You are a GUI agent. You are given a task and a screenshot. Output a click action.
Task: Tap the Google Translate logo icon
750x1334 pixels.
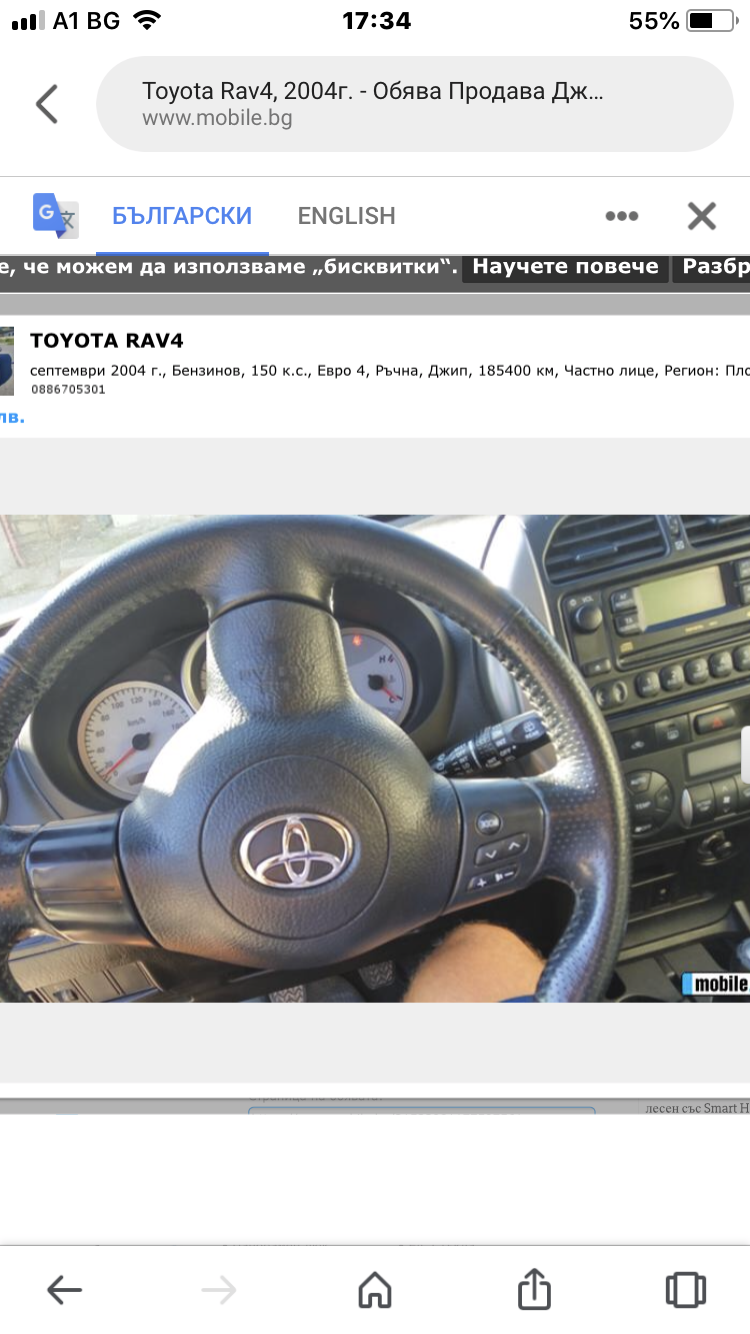click(55, 215)
